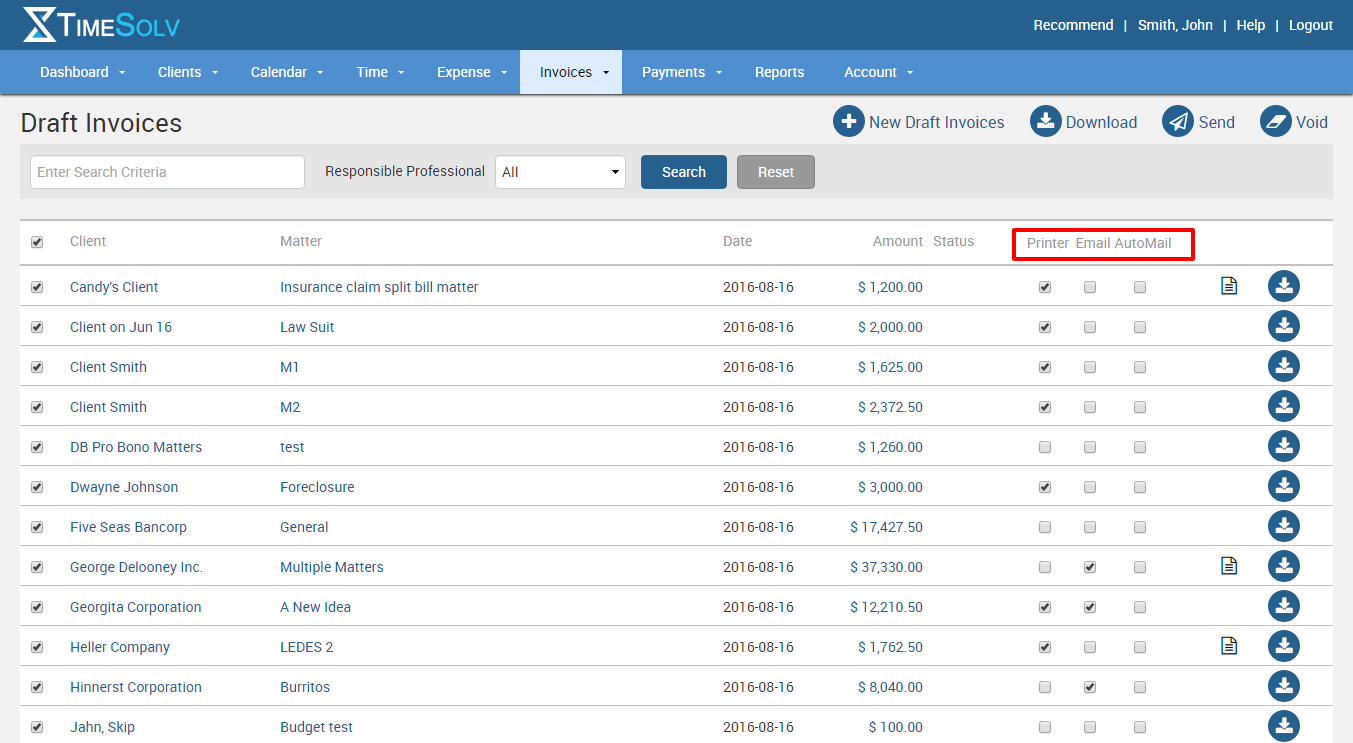Download the Five Seas Bancorp invoice
Image resolution: width=1353 pixels, height=743 pixels.
[x=1283, y=526]
